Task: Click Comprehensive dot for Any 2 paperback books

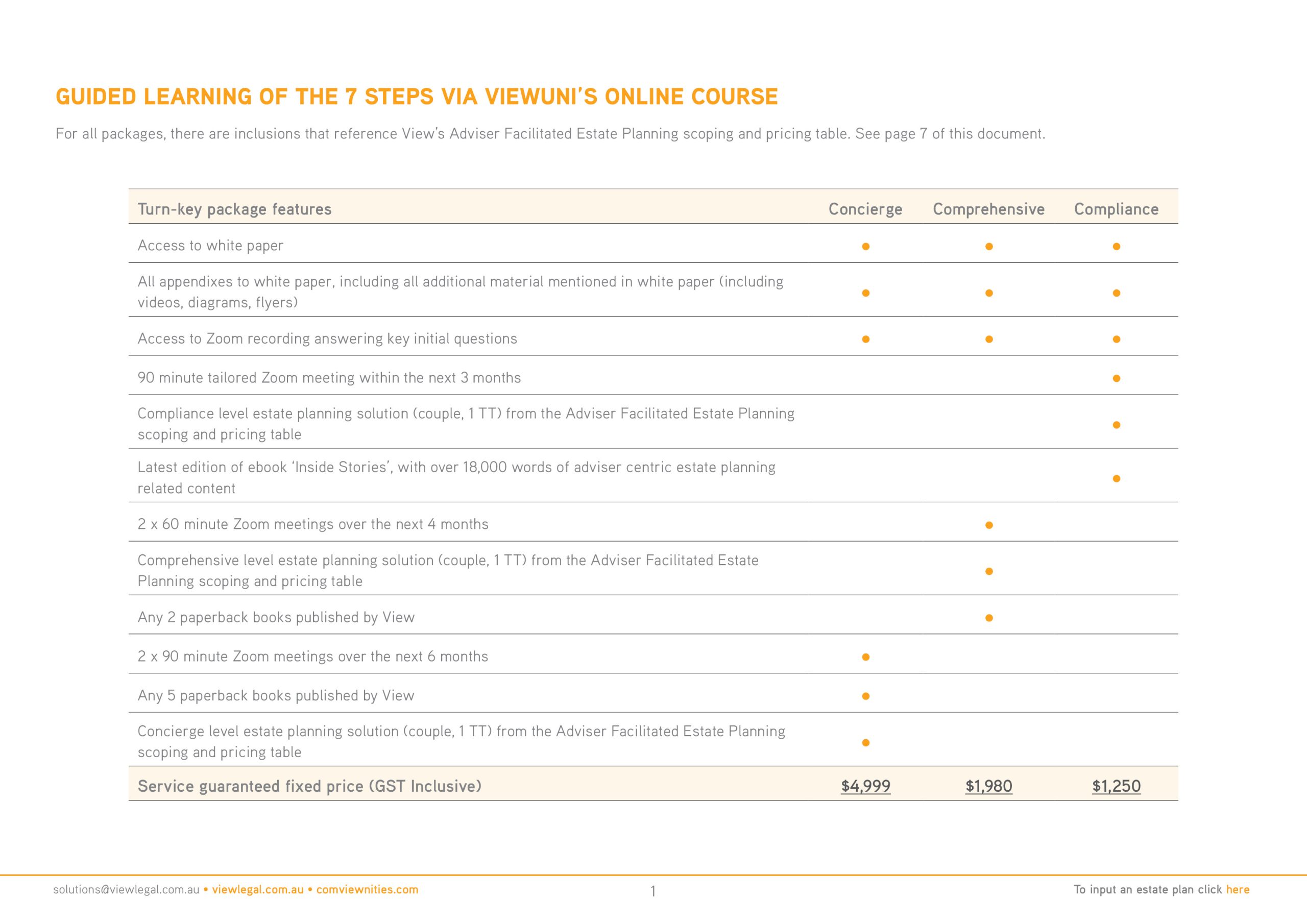Action: (989, 618)
